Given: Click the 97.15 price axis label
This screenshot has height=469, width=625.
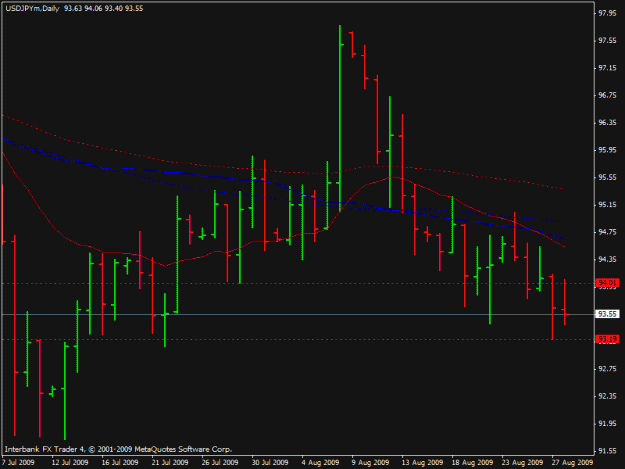Looking at the screenshot, I should [607, 68].
